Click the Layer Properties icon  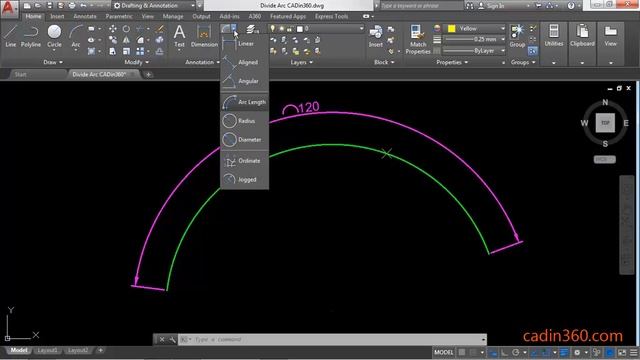tap(252, 29)
